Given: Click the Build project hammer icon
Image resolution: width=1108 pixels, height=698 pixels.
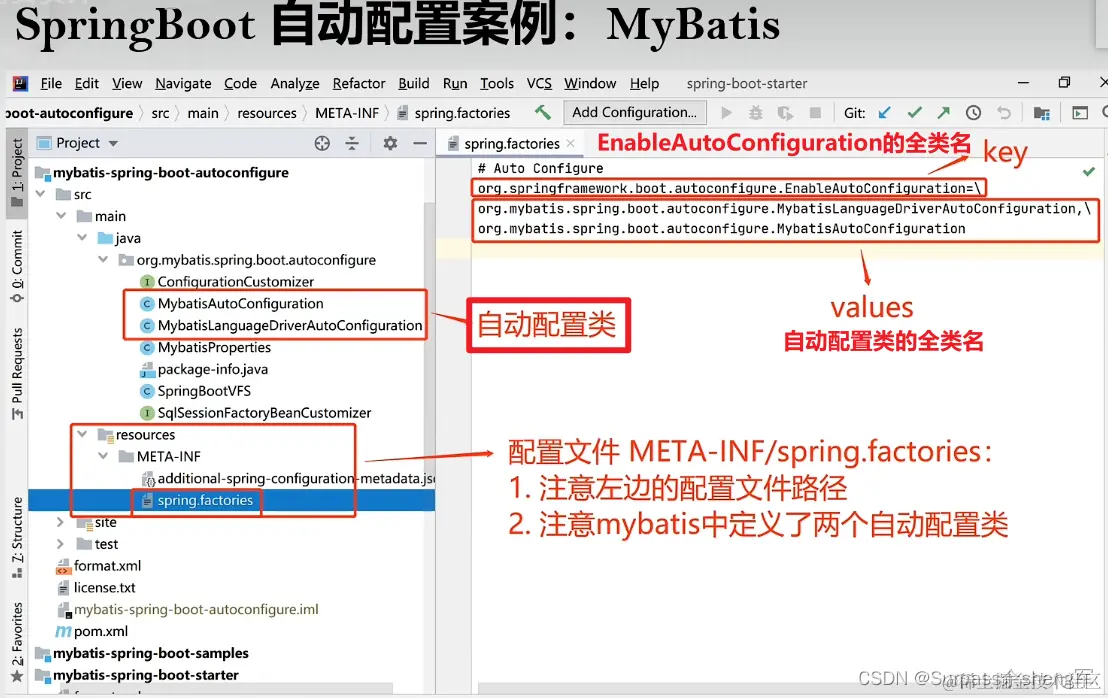Looking at the screenshot, I should coord(542,112).
